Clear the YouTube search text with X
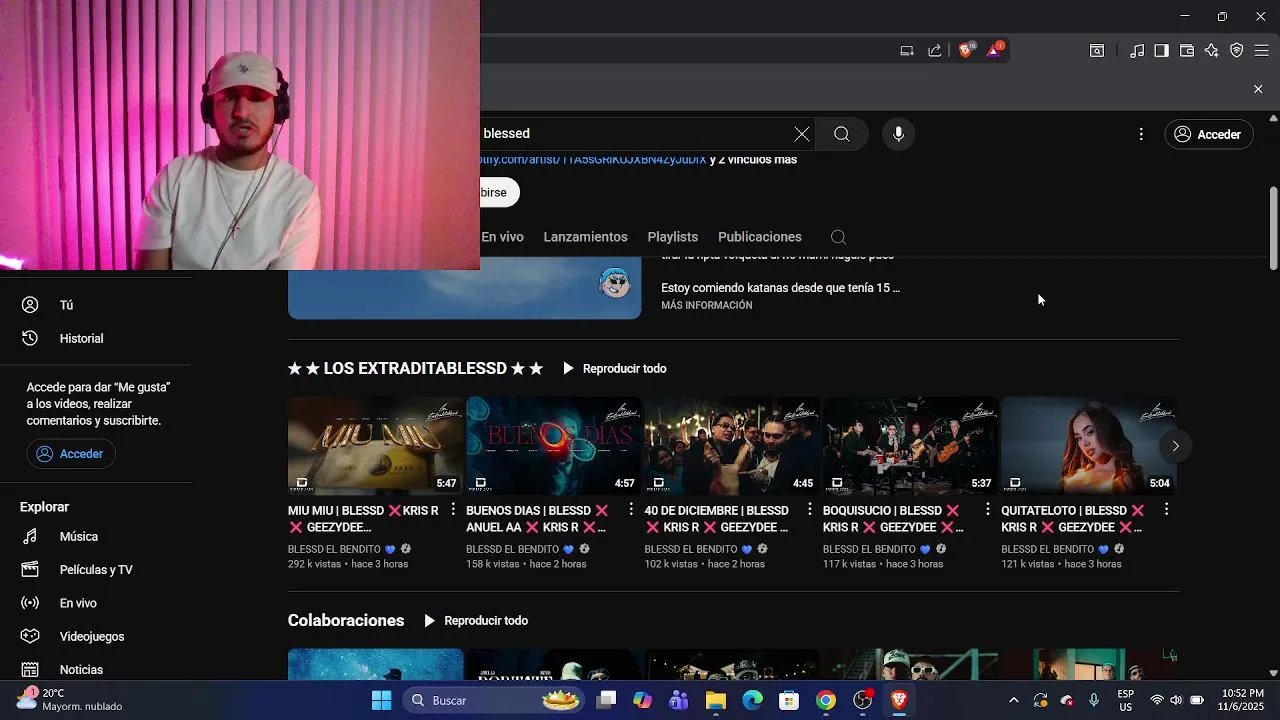 coord(802,134)
